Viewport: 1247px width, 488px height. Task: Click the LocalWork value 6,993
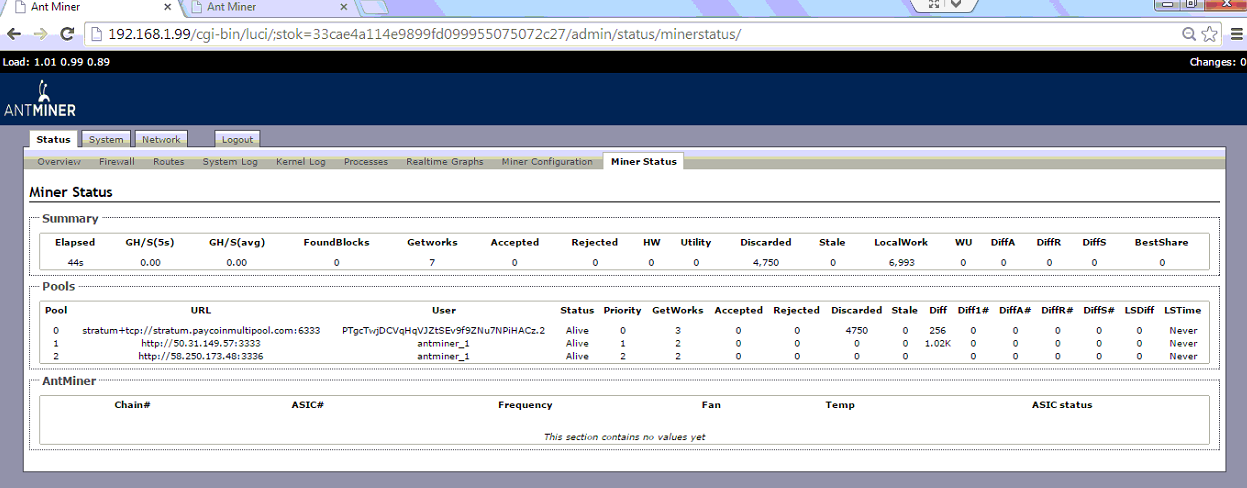(900, 262)
